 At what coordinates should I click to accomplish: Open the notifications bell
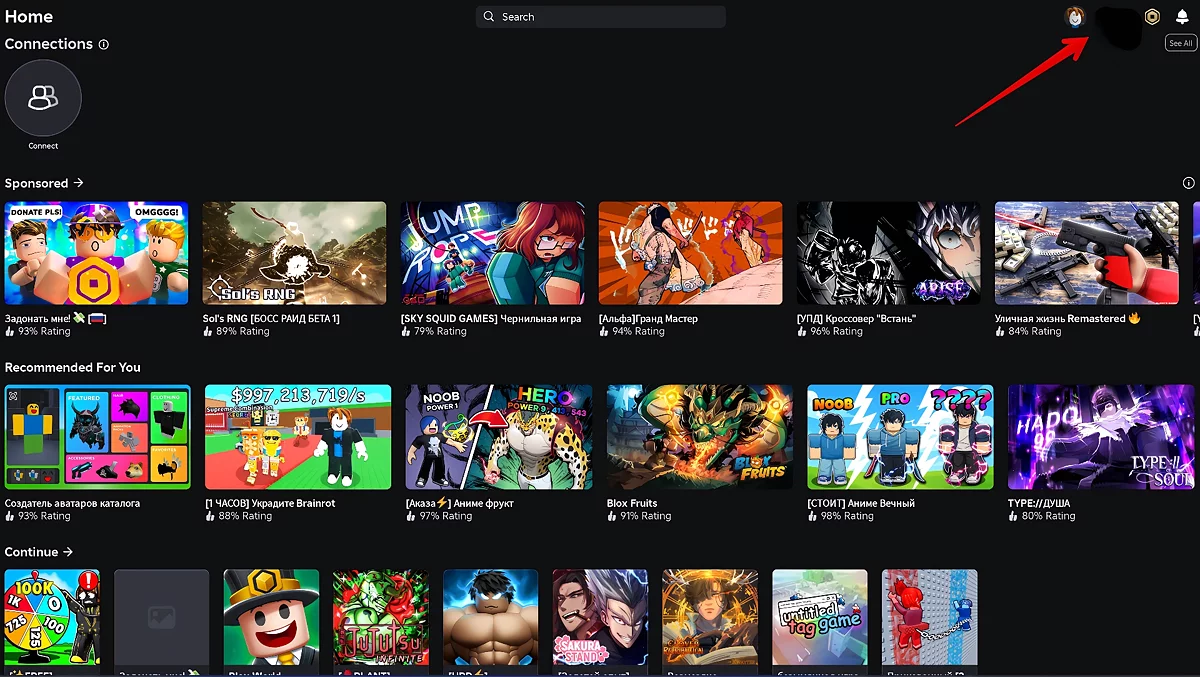click(x=1182, y=16)
